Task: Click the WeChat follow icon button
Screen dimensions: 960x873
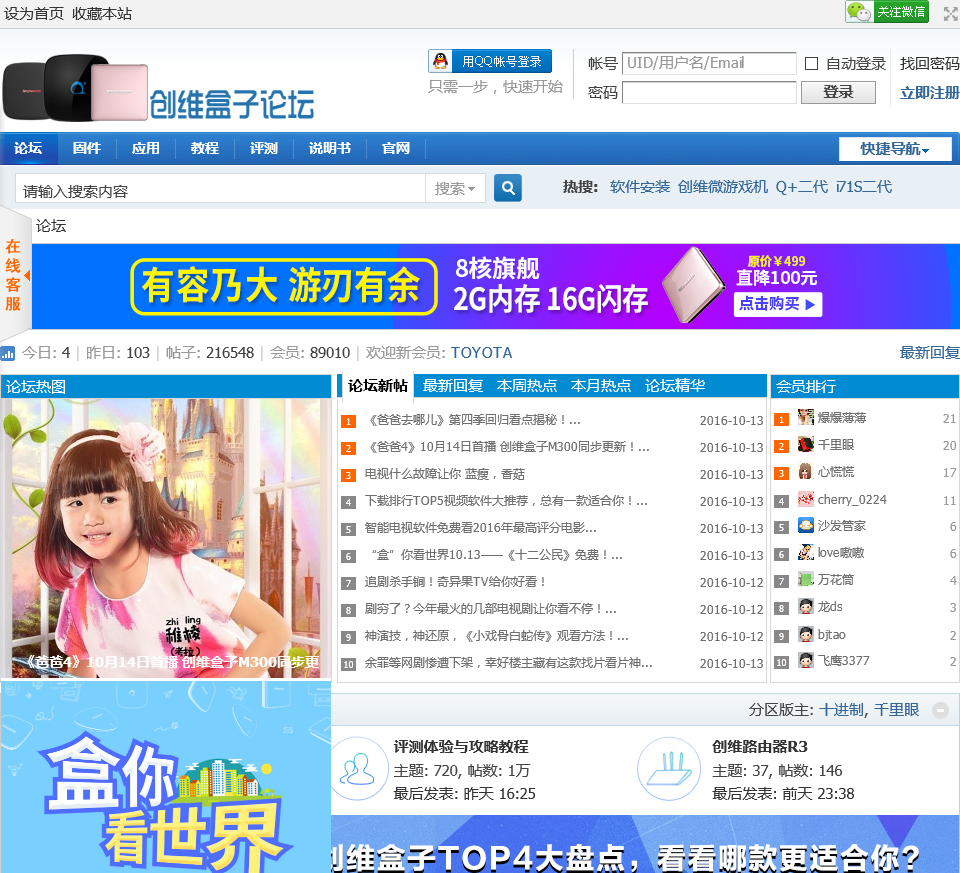Action: (887, 12)
